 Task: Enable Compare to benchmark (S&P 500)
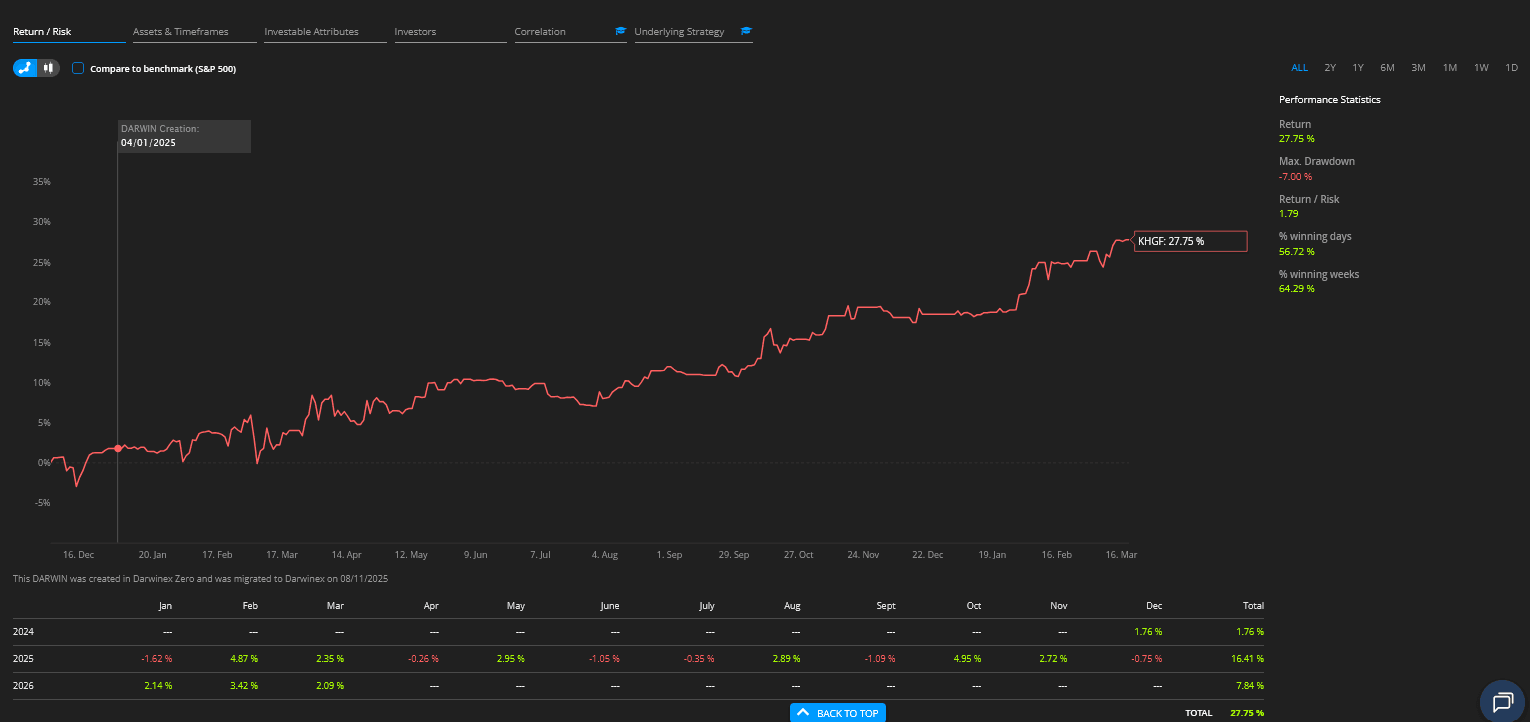(78, 68)
